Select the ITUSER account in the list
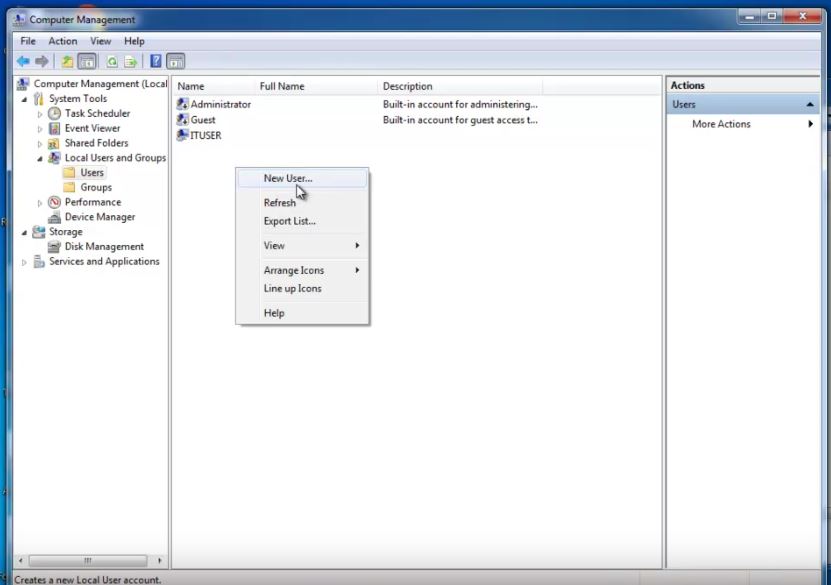Image resolution: width=831 pixels, height=585 pixels. pos(203,135)
